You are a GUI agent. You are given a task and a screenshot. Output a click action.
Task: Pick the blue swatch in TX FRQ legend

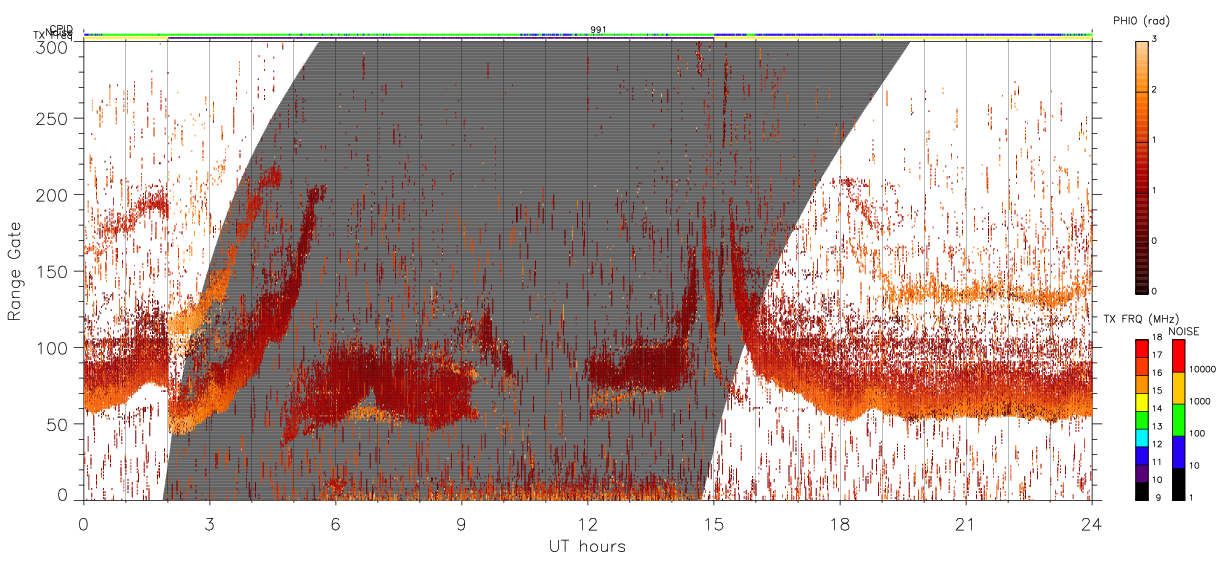pyautogui.click(x=1142, y=456)
